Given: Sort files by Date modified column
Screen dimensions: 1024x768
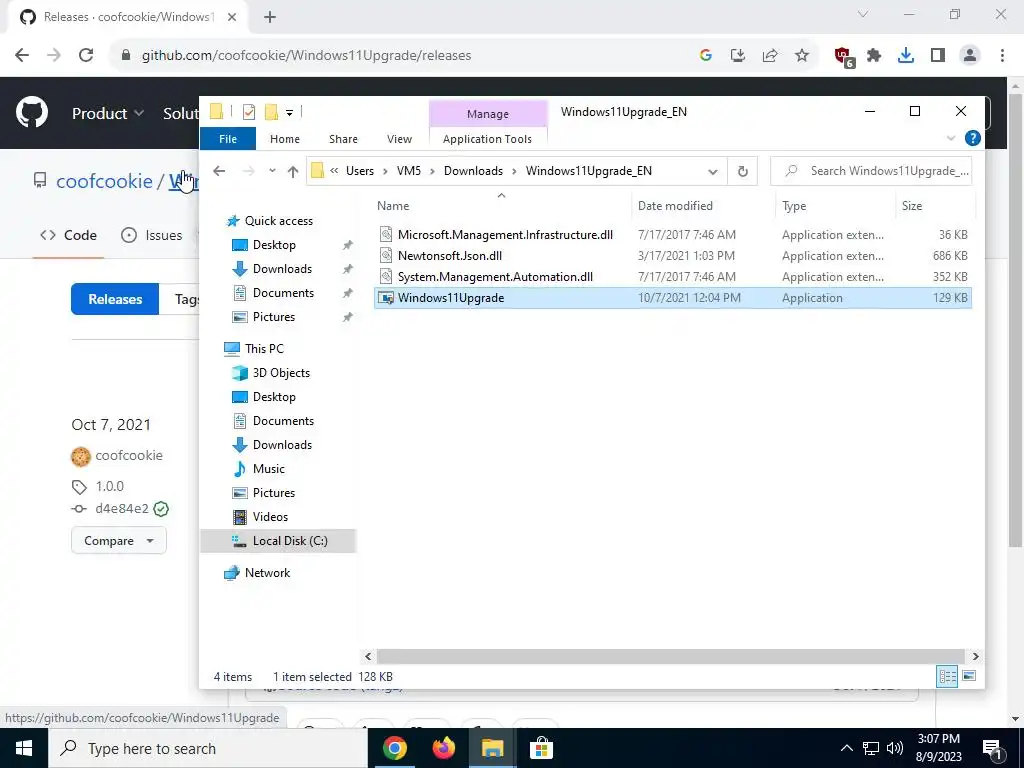Looking at the screenshot, I should point(675,206).
